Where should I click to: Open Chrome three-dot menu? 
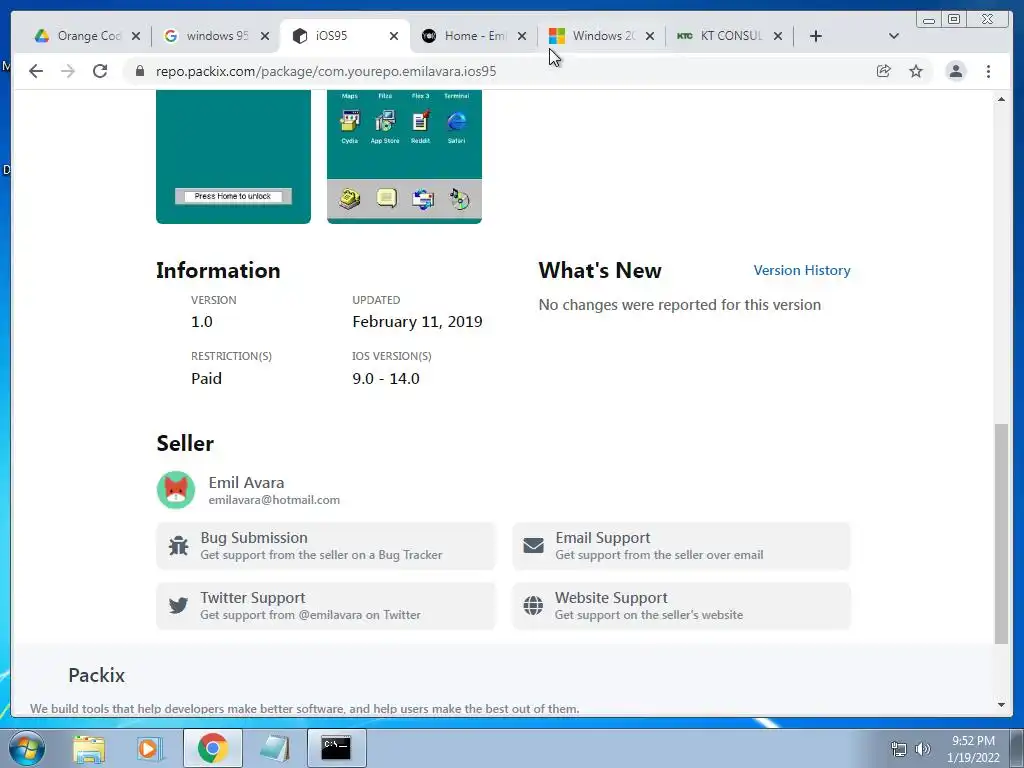tap(989, 71)
